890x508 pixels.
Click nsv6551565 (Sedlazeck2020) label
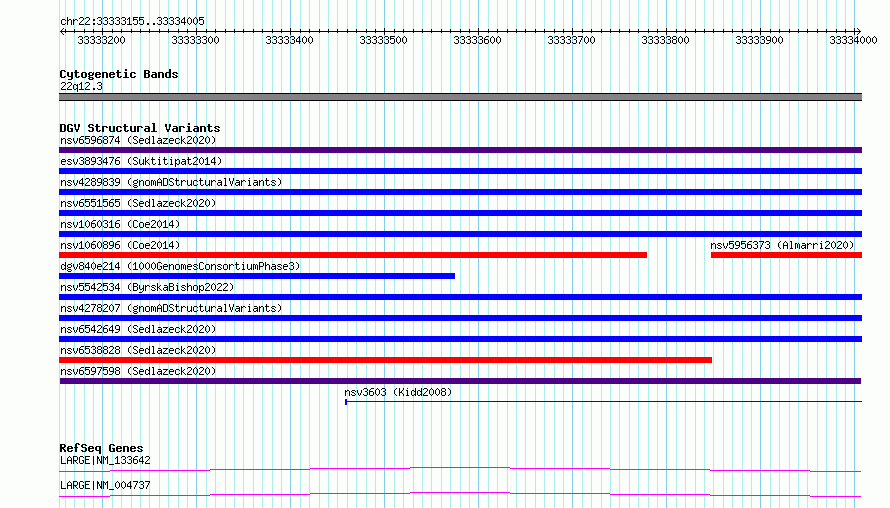coord(138,203)
